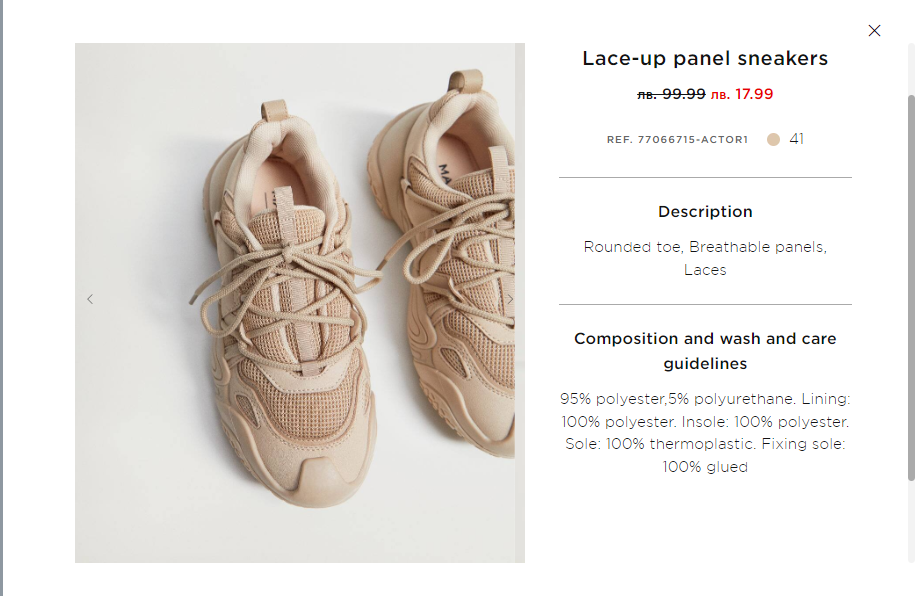The width and height of the screenshot is (920, 596).
Task: Collapse the Description section heading
Action: pos(705,212)
